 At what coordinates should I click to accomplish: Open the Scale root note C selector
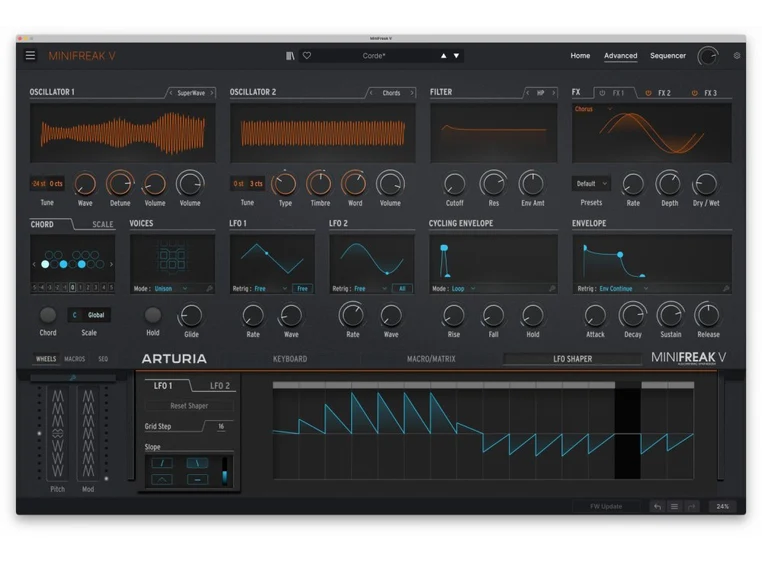[75, 315]
